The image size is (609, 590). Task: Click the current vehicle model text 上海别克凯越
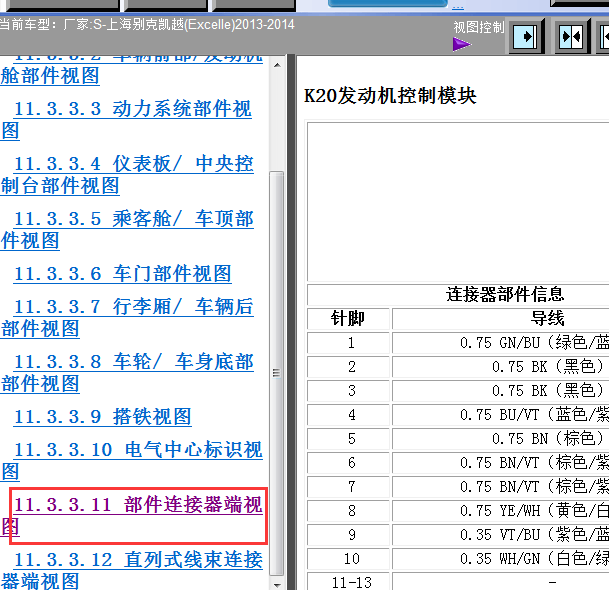click(144, 25)
